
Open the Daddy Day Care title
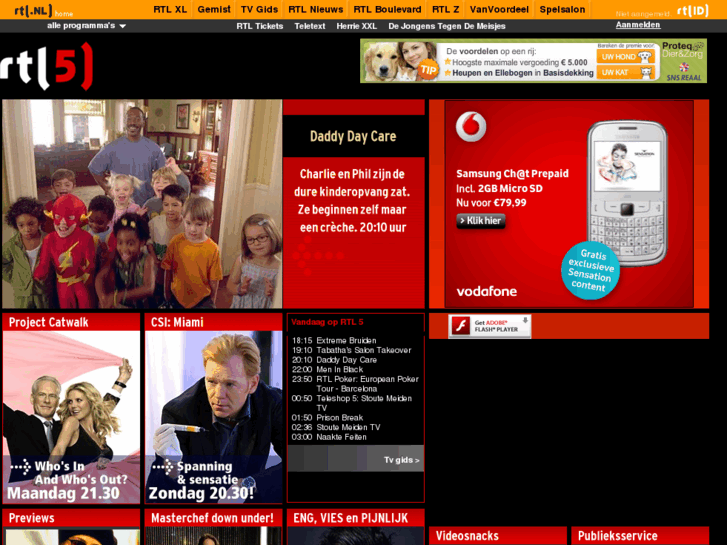point(353,136)
